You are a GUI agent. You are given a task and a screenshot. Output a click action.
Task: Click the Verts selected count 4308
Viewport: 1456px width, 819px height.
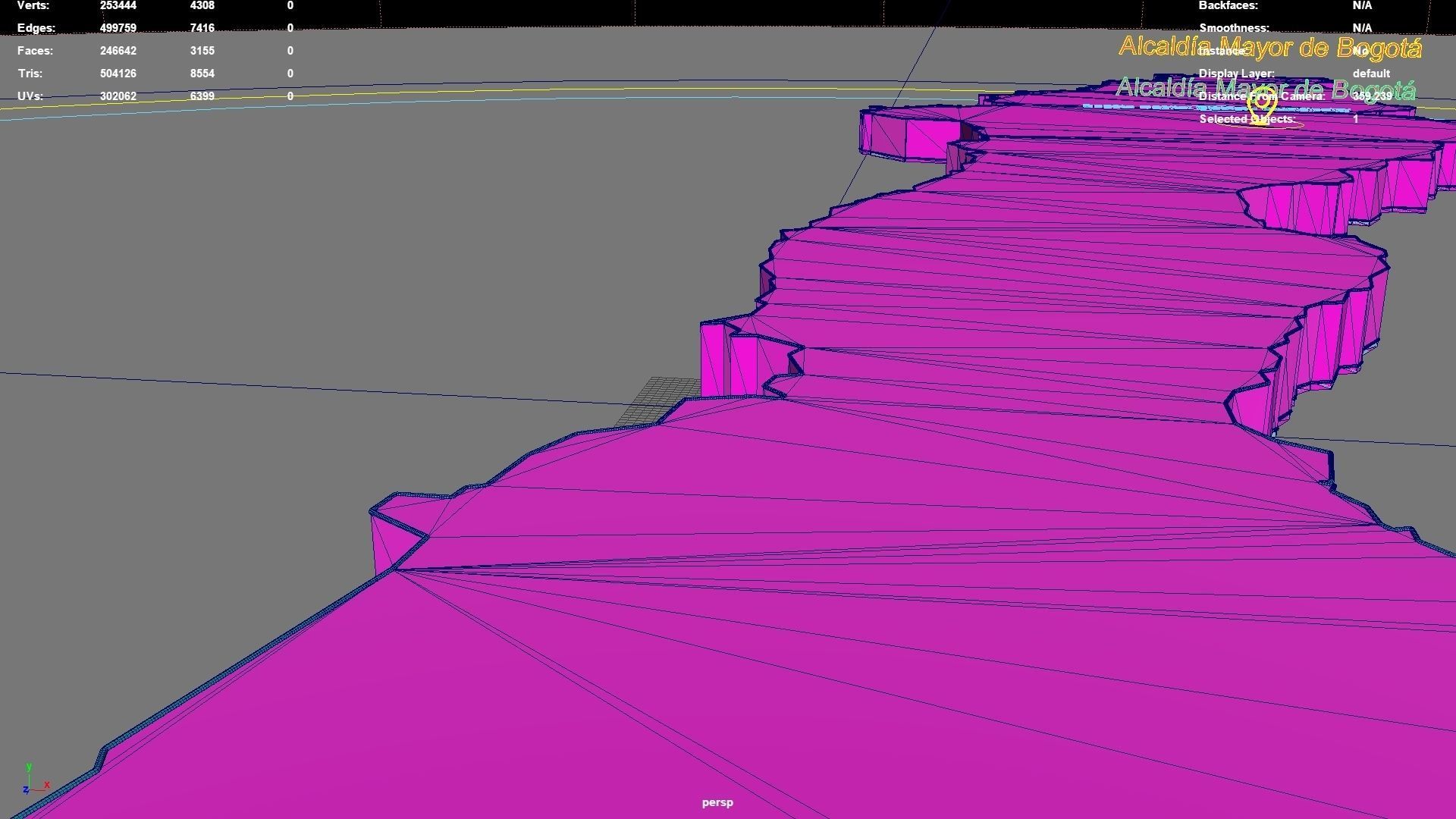(202, 5)
